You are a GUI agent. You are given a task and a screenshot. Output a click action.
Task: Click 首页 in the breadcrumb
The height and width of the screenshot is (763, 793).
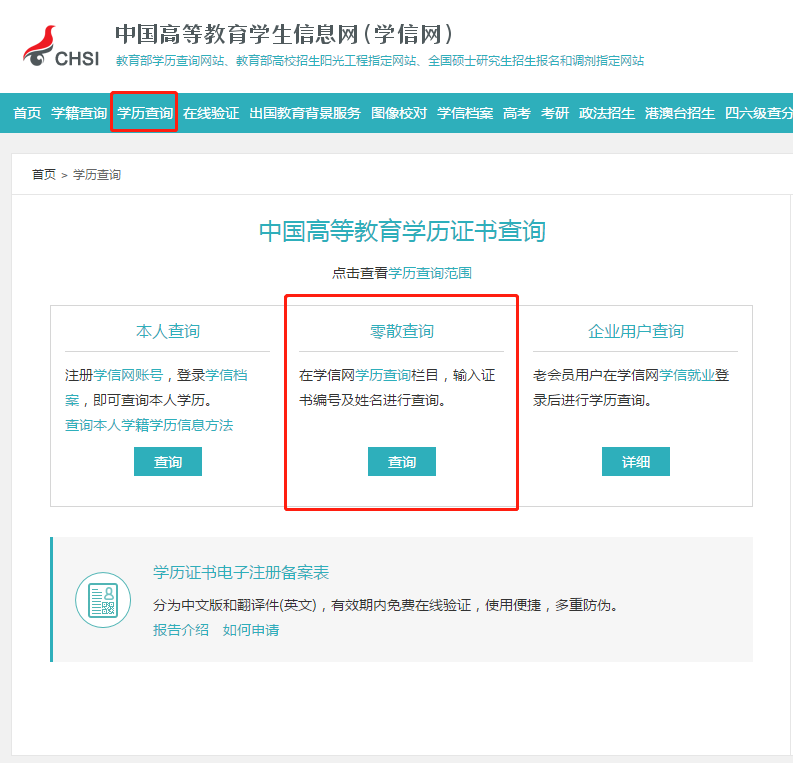[x=44, y=174]
